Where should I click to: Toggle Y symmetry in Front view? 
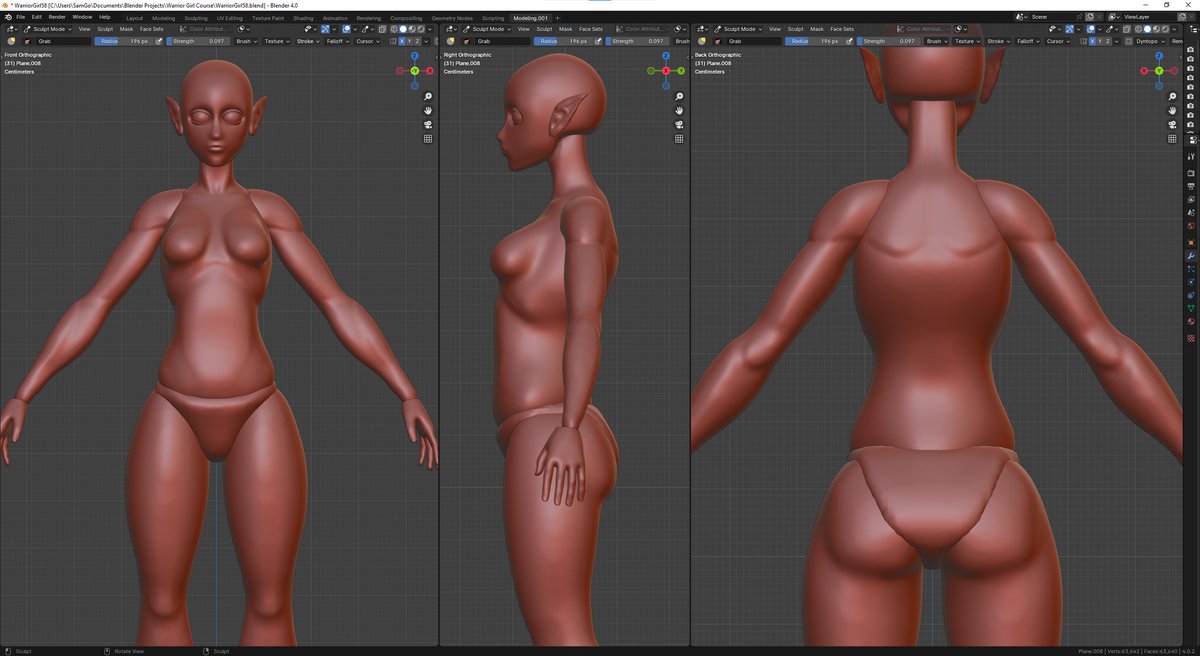(410, 41)
